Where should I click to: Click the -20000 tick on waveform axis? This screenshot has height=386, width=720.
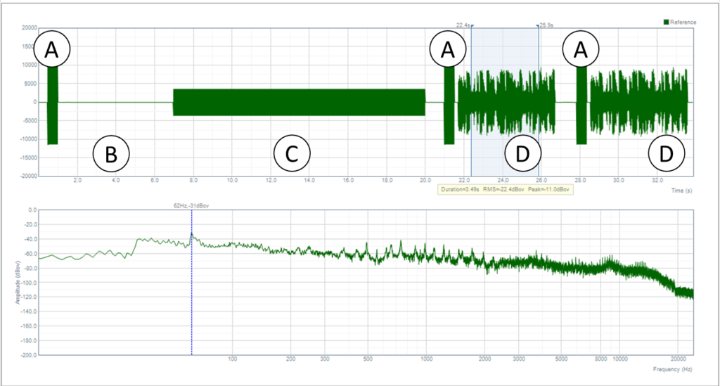pyautogui.click(x=28, y=176)
